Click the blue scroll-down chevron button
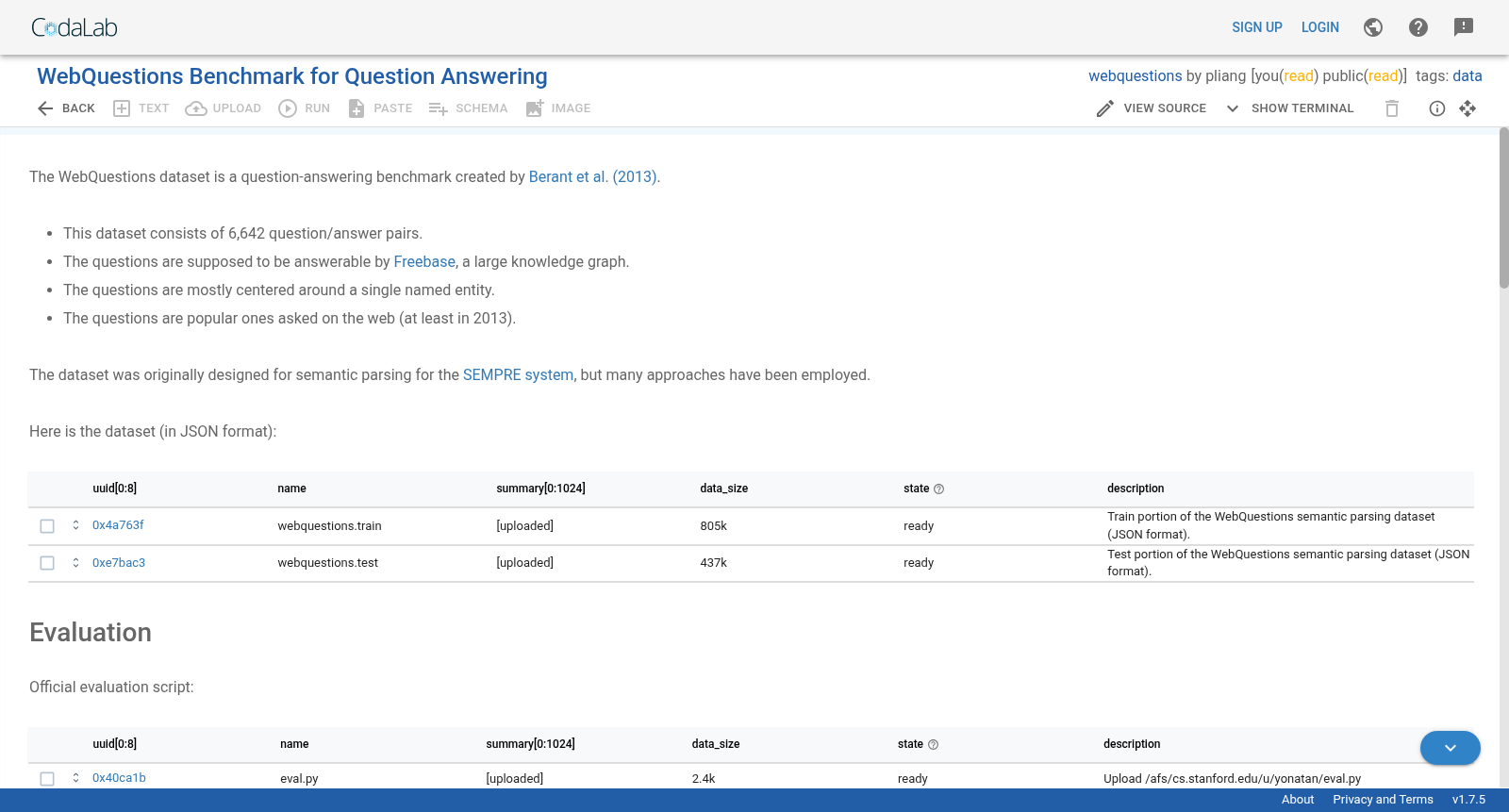The image size is (1509, 812). point(1451,748)
